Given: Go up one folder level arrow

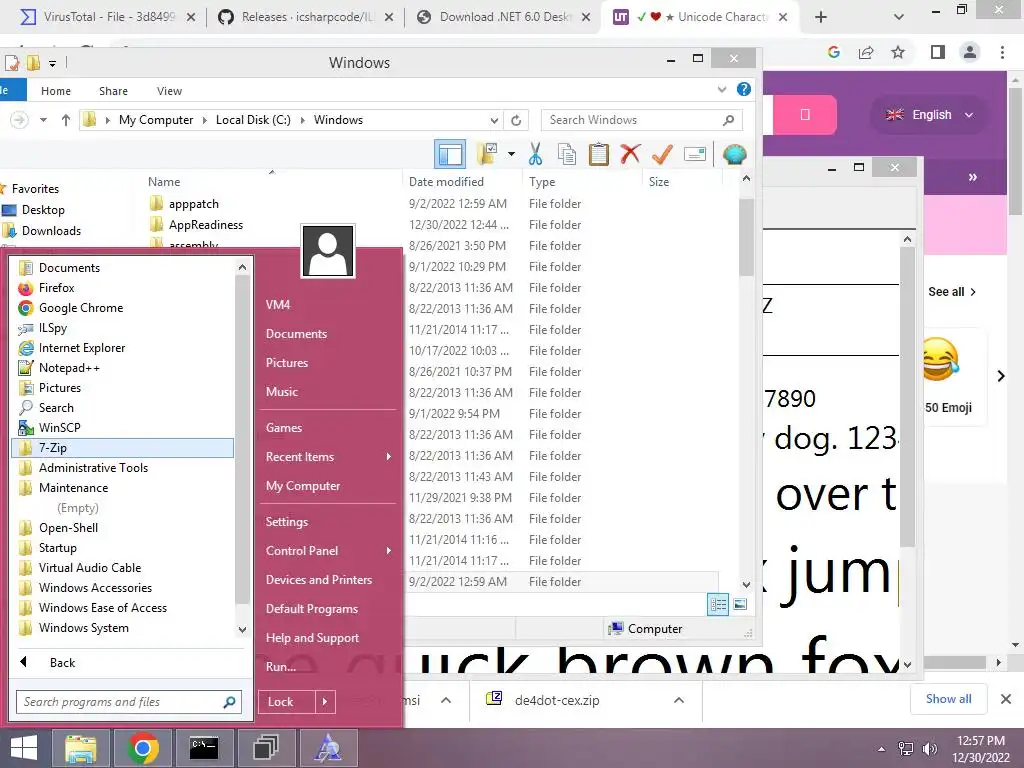Looking at the screenshot, I should coord(65,120).
